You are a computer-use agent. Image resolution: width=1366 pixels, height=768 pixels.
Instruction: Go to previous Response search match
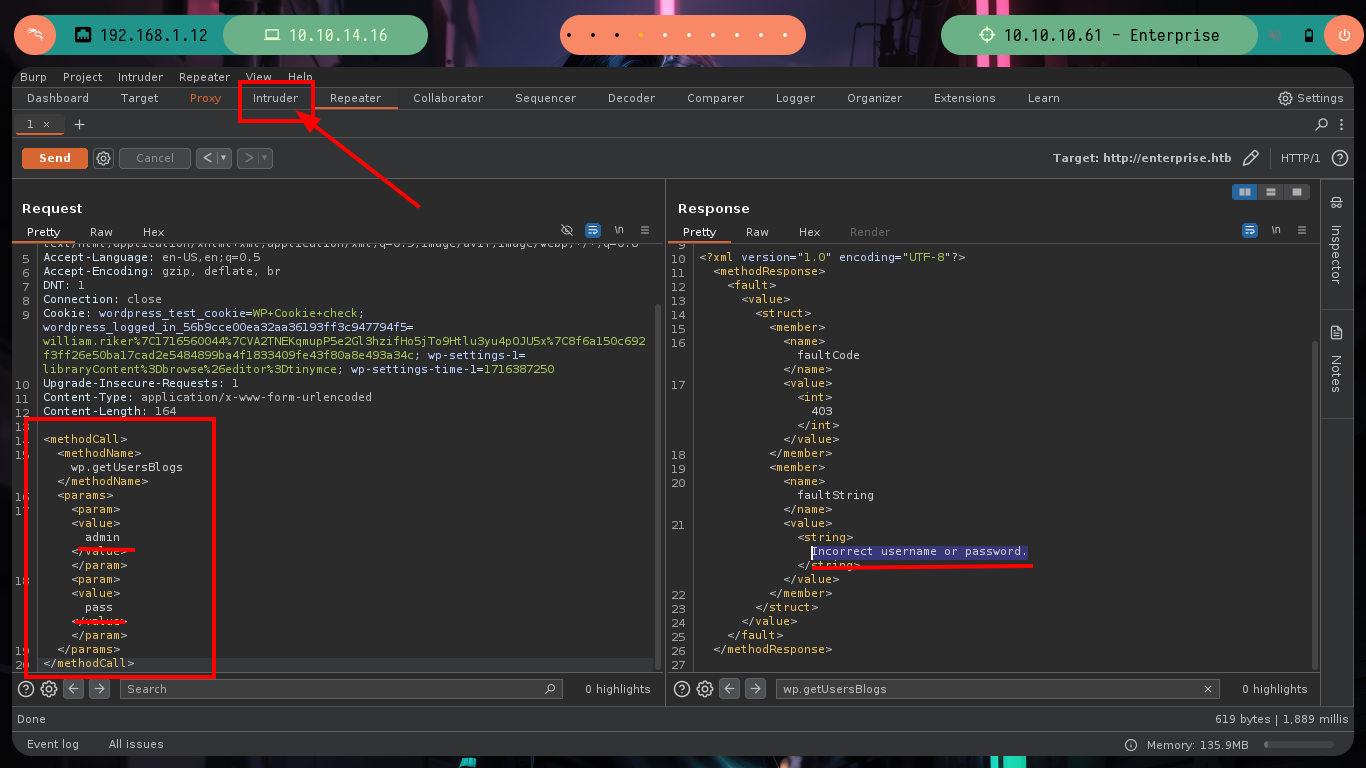(x=730, y=689)
